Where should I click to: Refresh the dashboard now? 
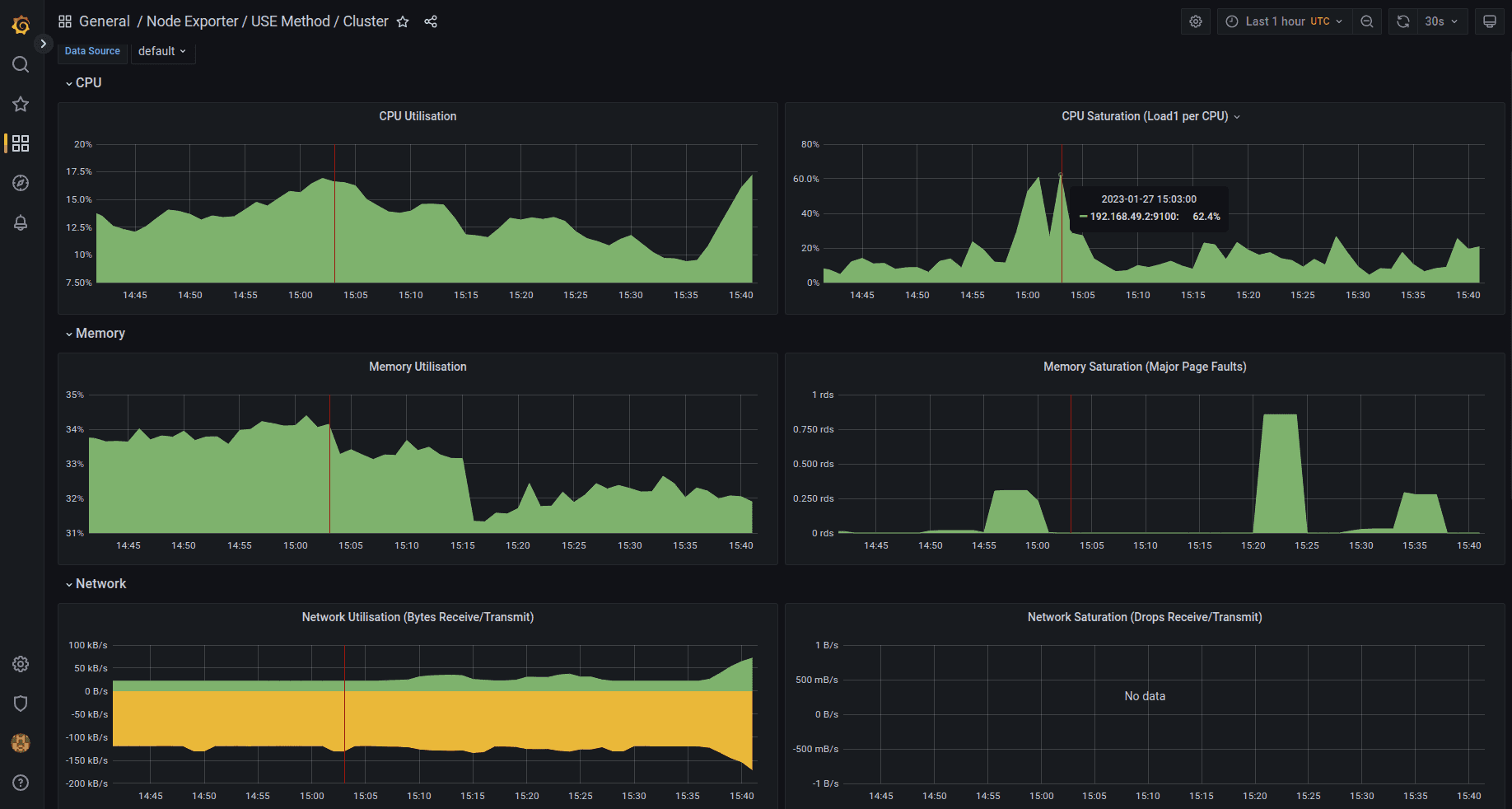click(x=1403, y=21)
